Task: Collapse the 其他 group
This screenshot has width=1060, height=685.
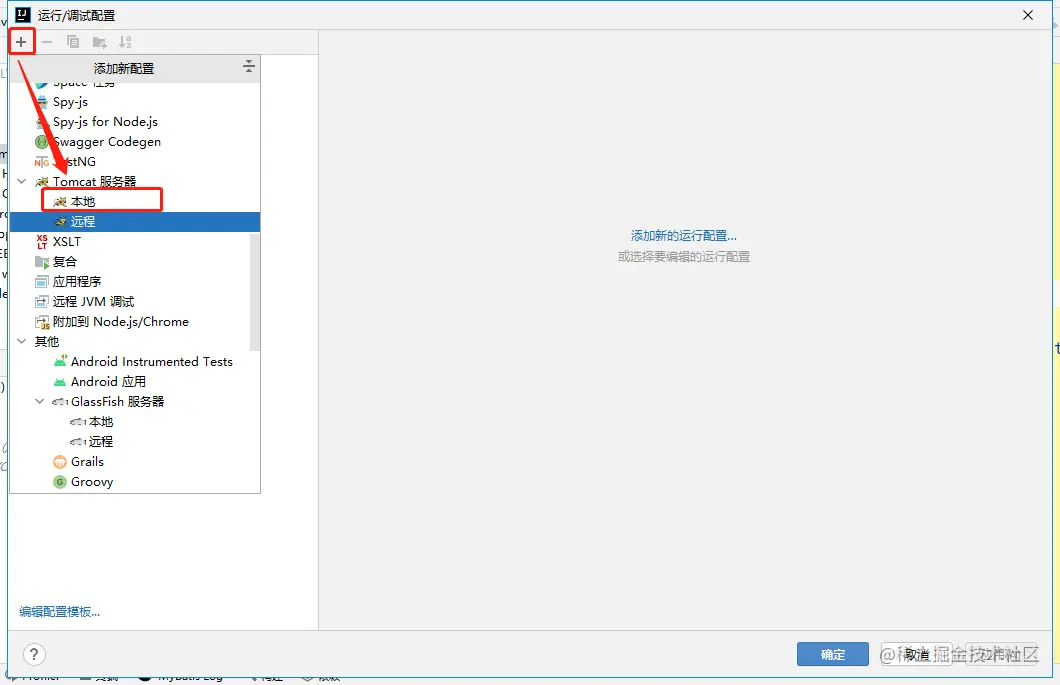Action: coord(22,341)
